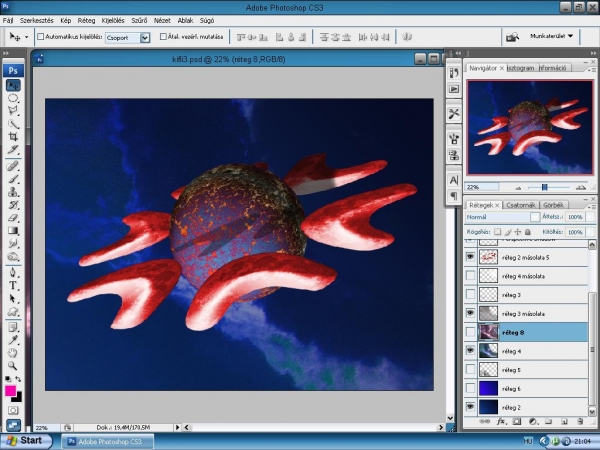Open the Actions panel icon in dock
This screenshot has width=600, height=450.
(x=454, y=89)
